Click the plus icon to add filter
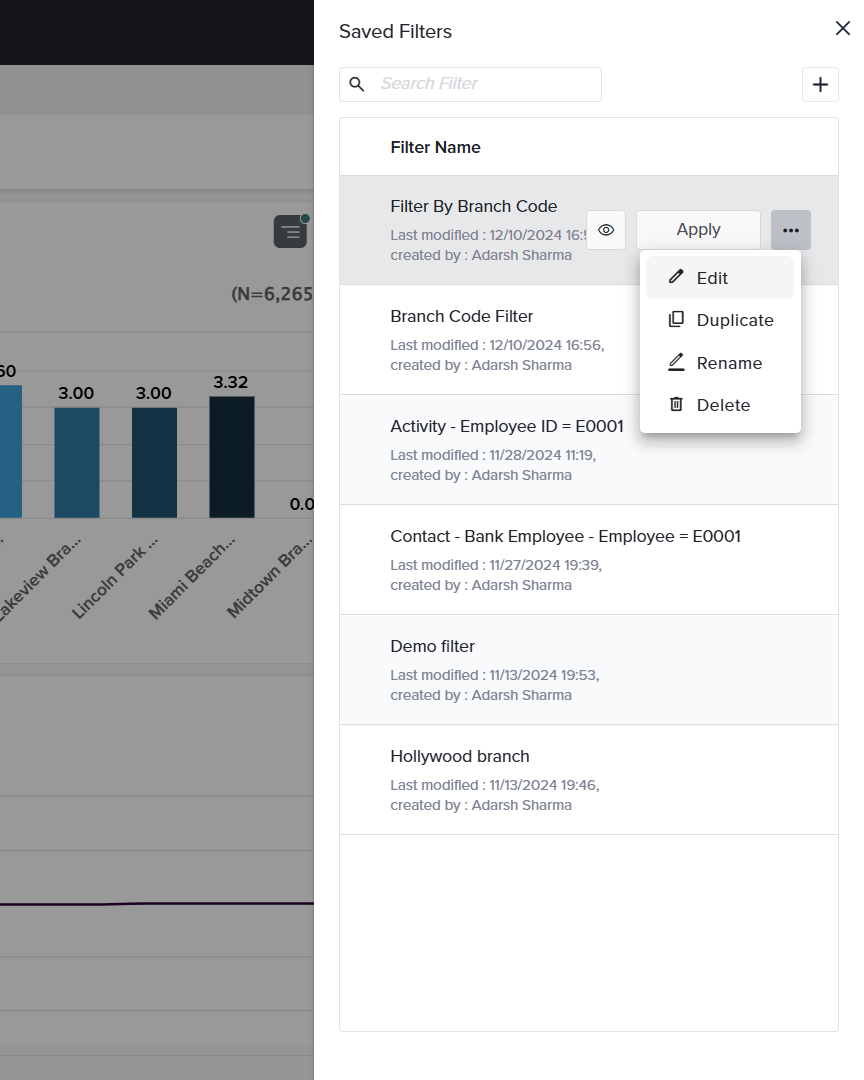The width and height of the screenshot is (864, 1080). (x=820, y=85)
